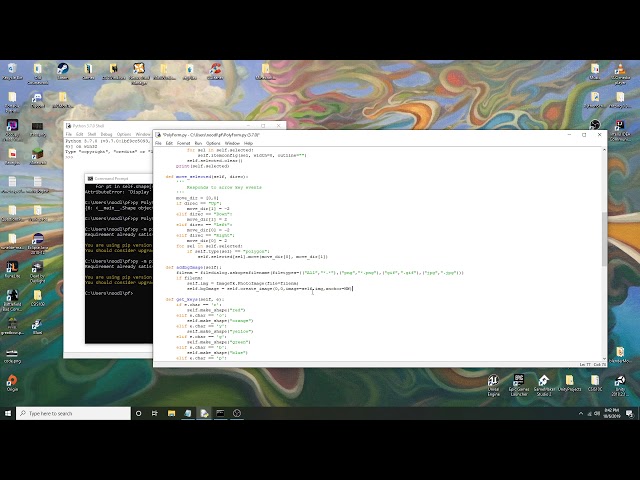Click the editor scrollbar up arrow
Viewport: 640px width, 480px height.
click(604, 150)
